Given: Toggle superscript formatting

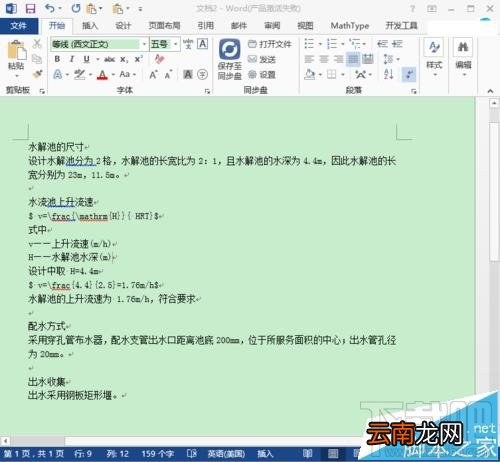Looking at the screenshot, I should pos(139,59).
